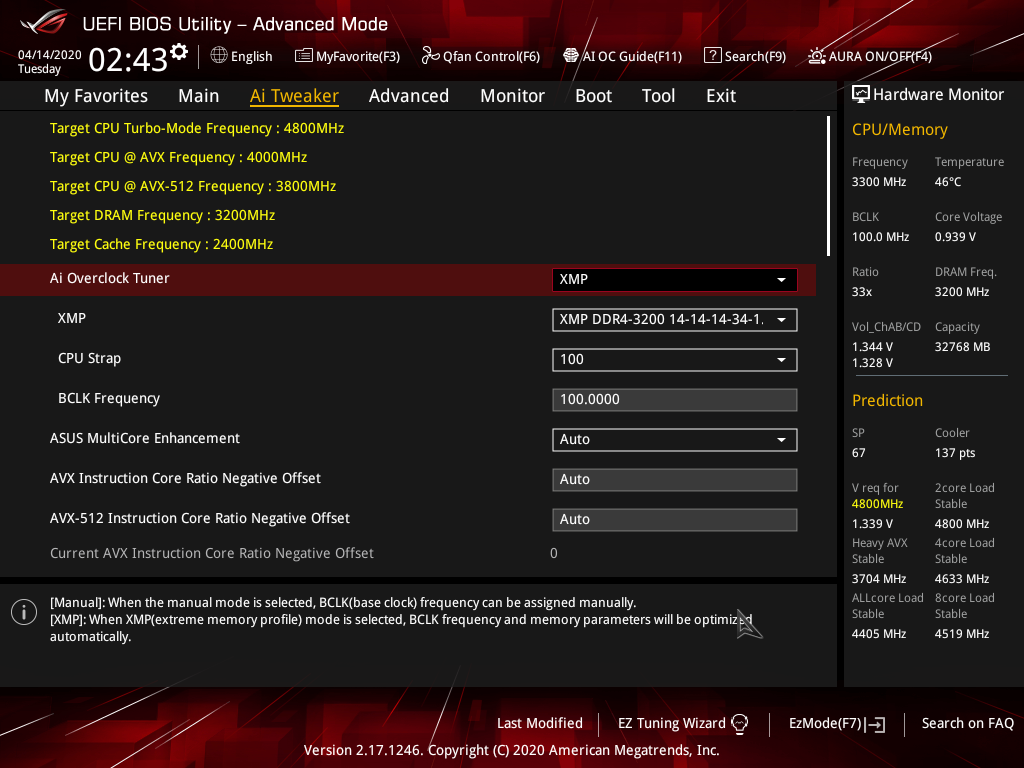Open time settings gear icon
Screen dimensions: 1024x768
[x=178, y=52]
